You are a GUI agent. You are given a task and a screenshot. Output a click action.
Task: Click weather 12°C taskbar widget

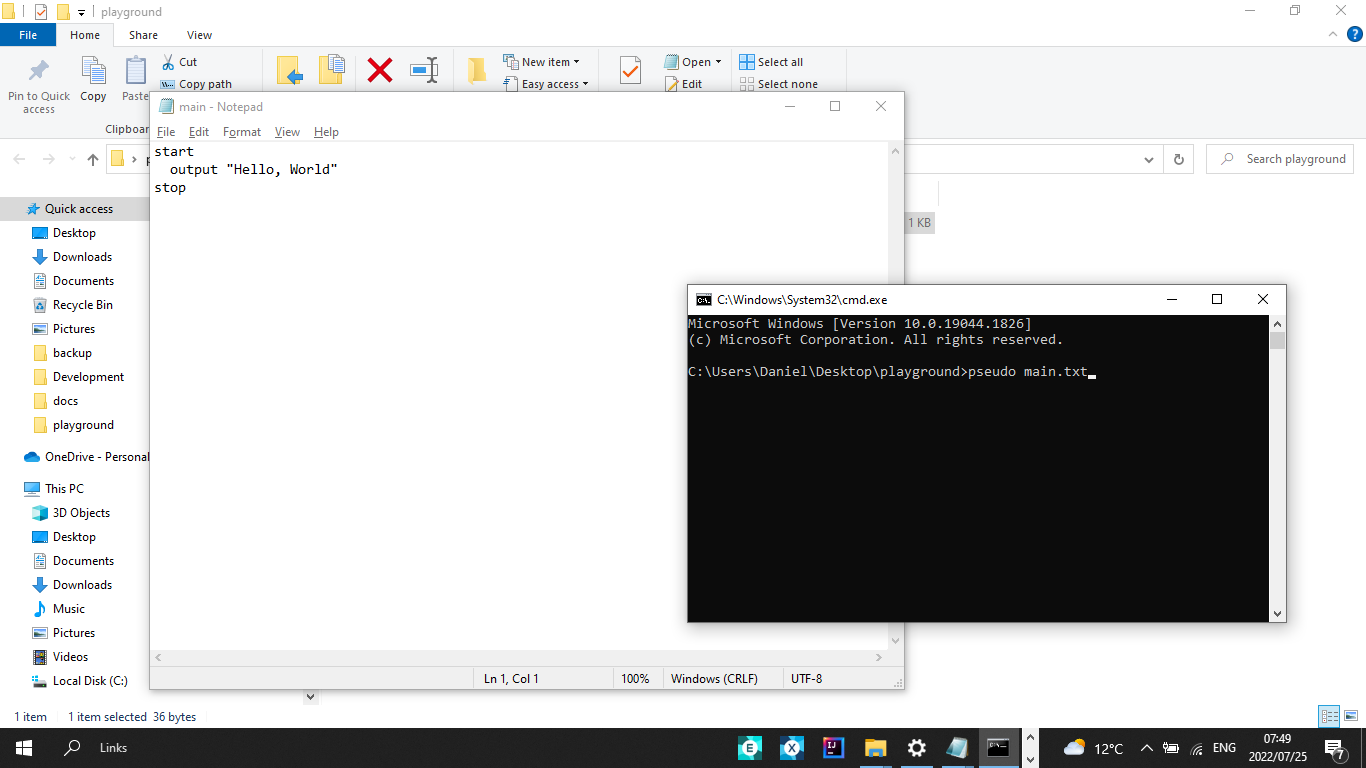coord(1093,747)
